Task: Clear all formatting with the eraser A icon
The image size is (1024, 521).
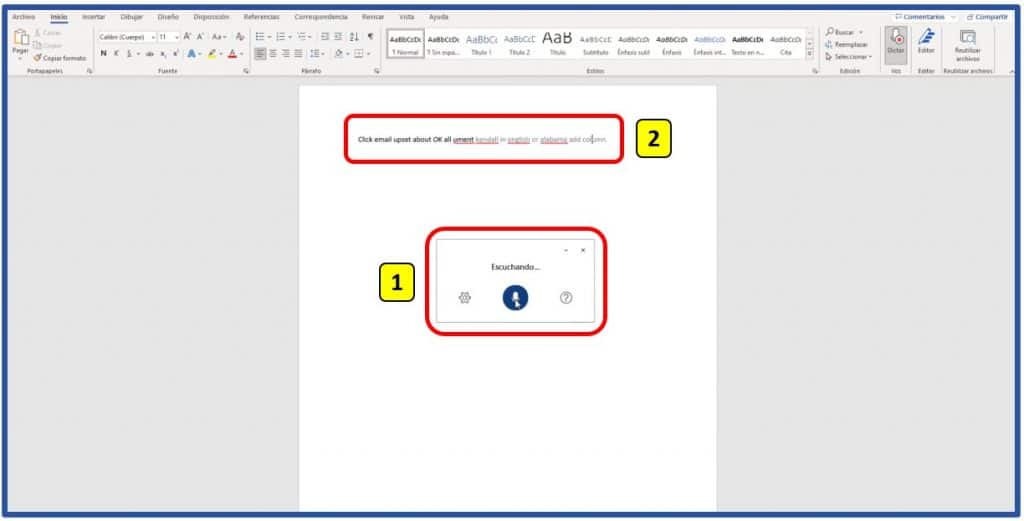Action: (240, 37)
